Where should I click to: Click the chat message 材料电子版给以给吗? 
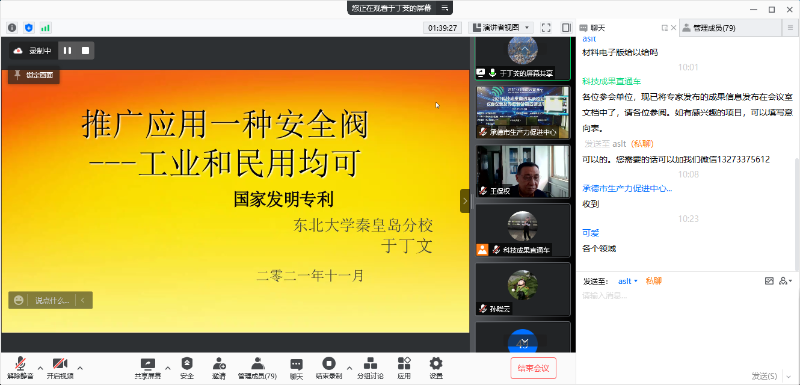point(620,52)
